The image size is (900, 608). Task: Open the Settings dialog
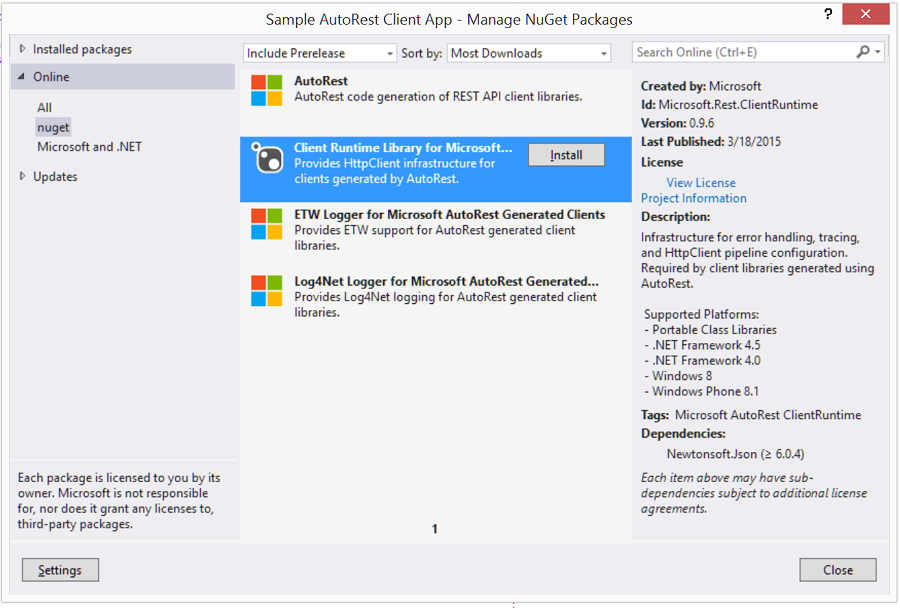(x=60, y=570)
